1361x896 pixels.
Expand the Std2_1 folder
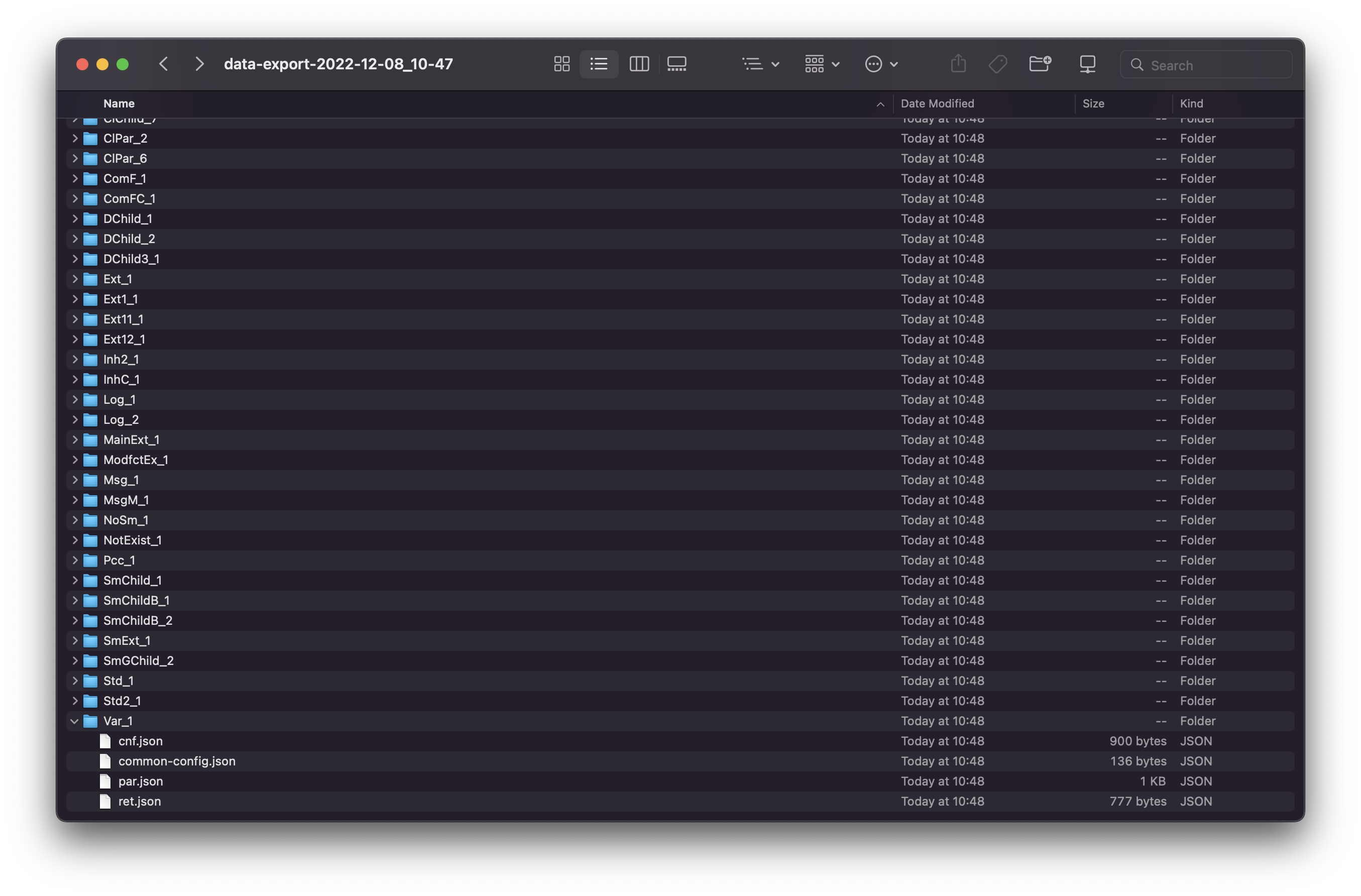[74, 701]
